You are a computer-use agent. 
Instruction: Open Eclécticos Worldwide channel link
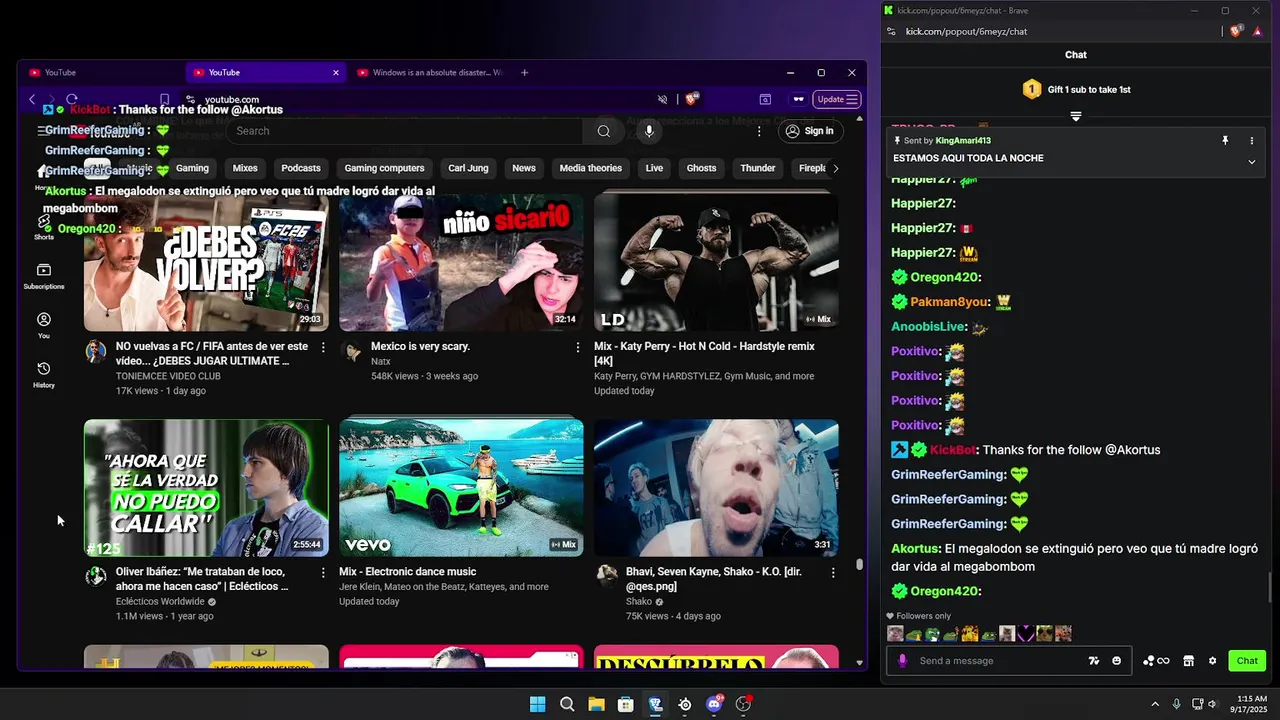click(160, 602)
